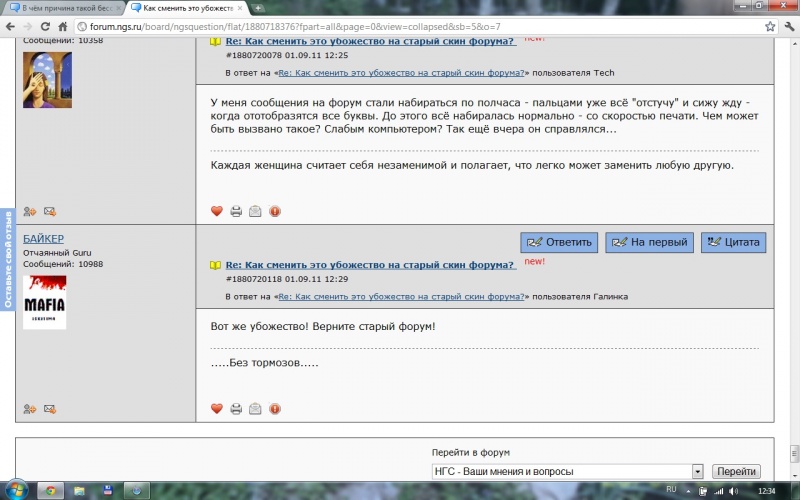Image resolution: width=800 pixels, height=500 pixels.
Task: Click the printer icon in БАЙКЕР's post
Action: click(236, 408)
